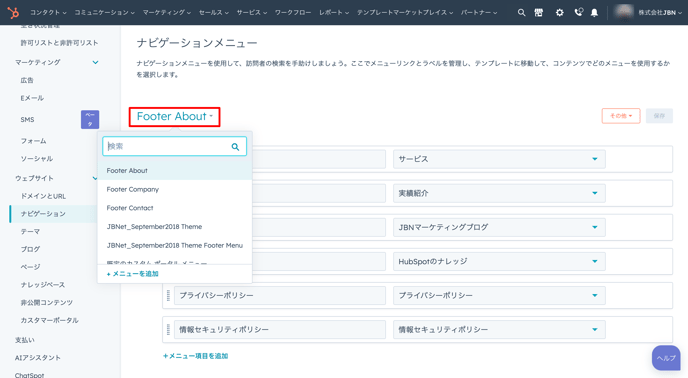688x378 pixels.
Task: Click the account avatar thumbnail
Action: coord(624,12)
